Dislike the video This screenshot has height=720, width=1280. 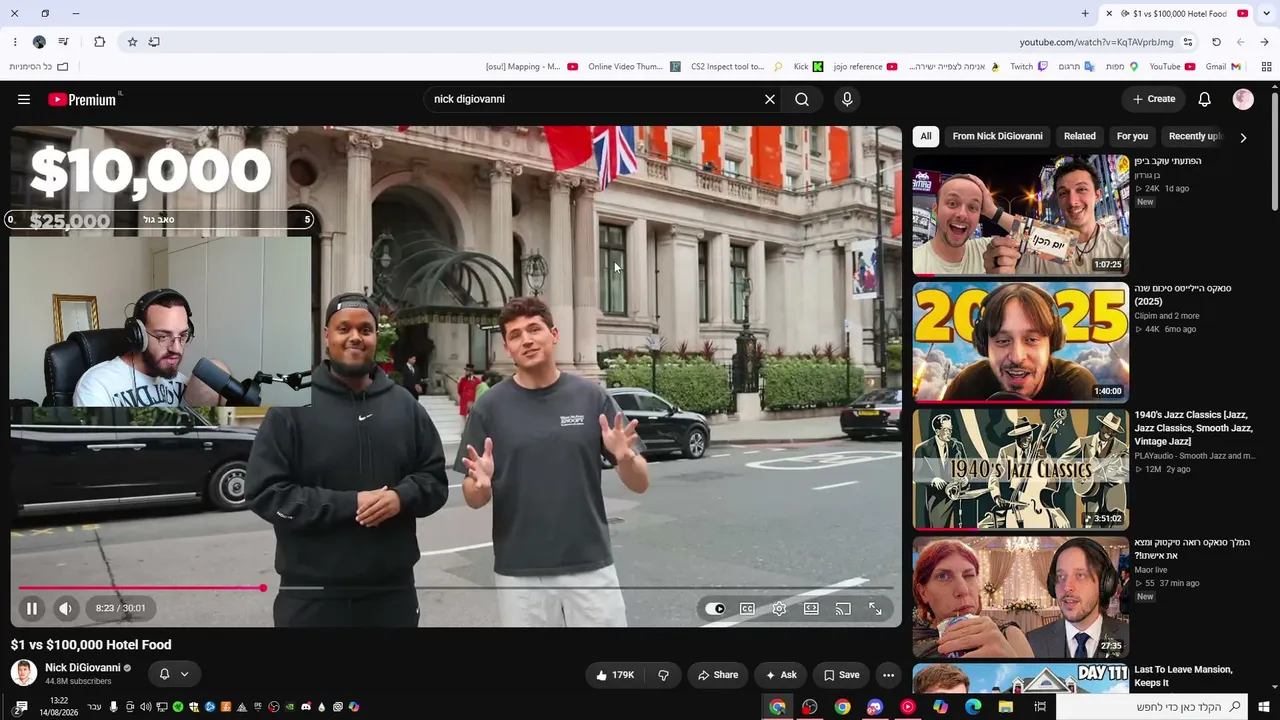tap(663, 675)
